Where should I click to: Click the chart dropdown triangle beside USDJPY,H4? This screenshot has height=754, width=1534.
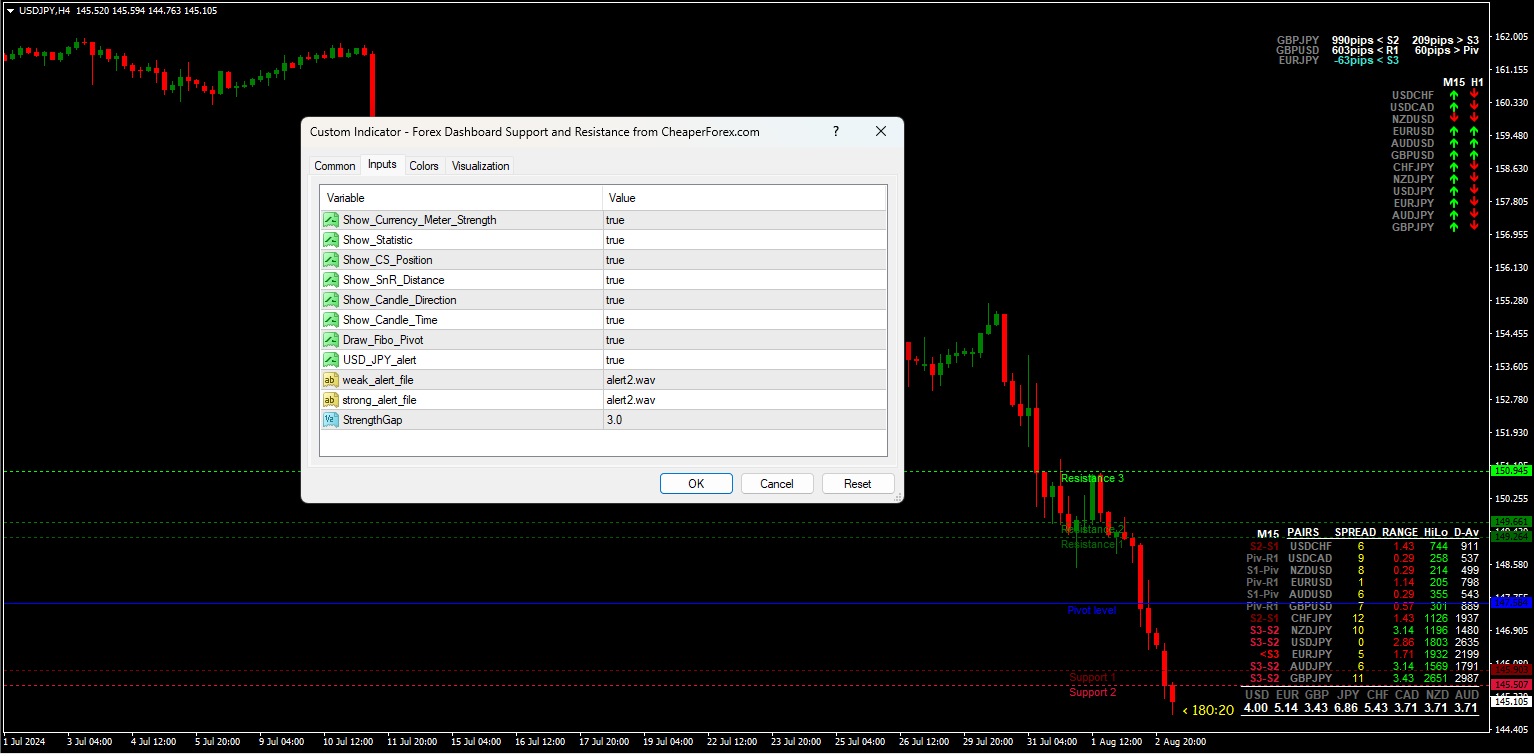pyautogui.click(x=9, y=10)
